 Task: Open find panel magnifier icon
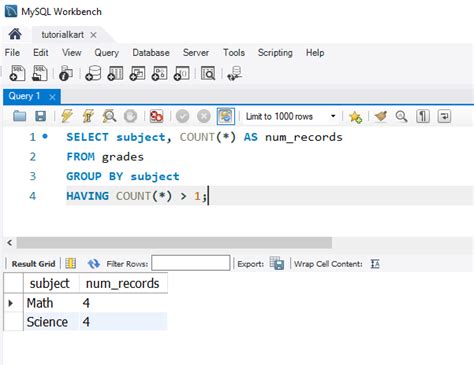click(401, 116)
